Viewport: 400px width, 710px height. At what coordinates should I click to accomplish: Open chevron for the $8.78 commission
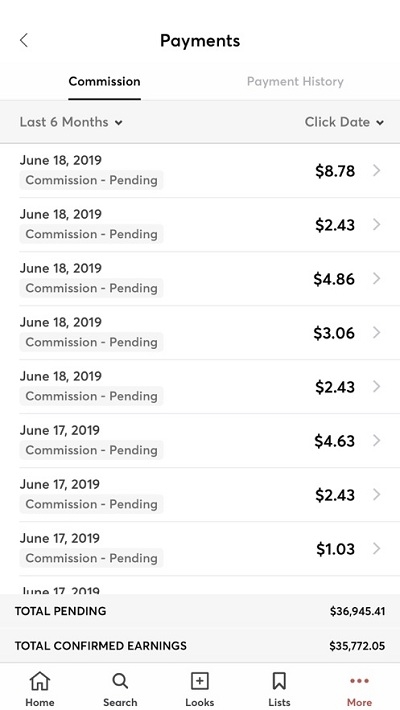click(376, 171)
